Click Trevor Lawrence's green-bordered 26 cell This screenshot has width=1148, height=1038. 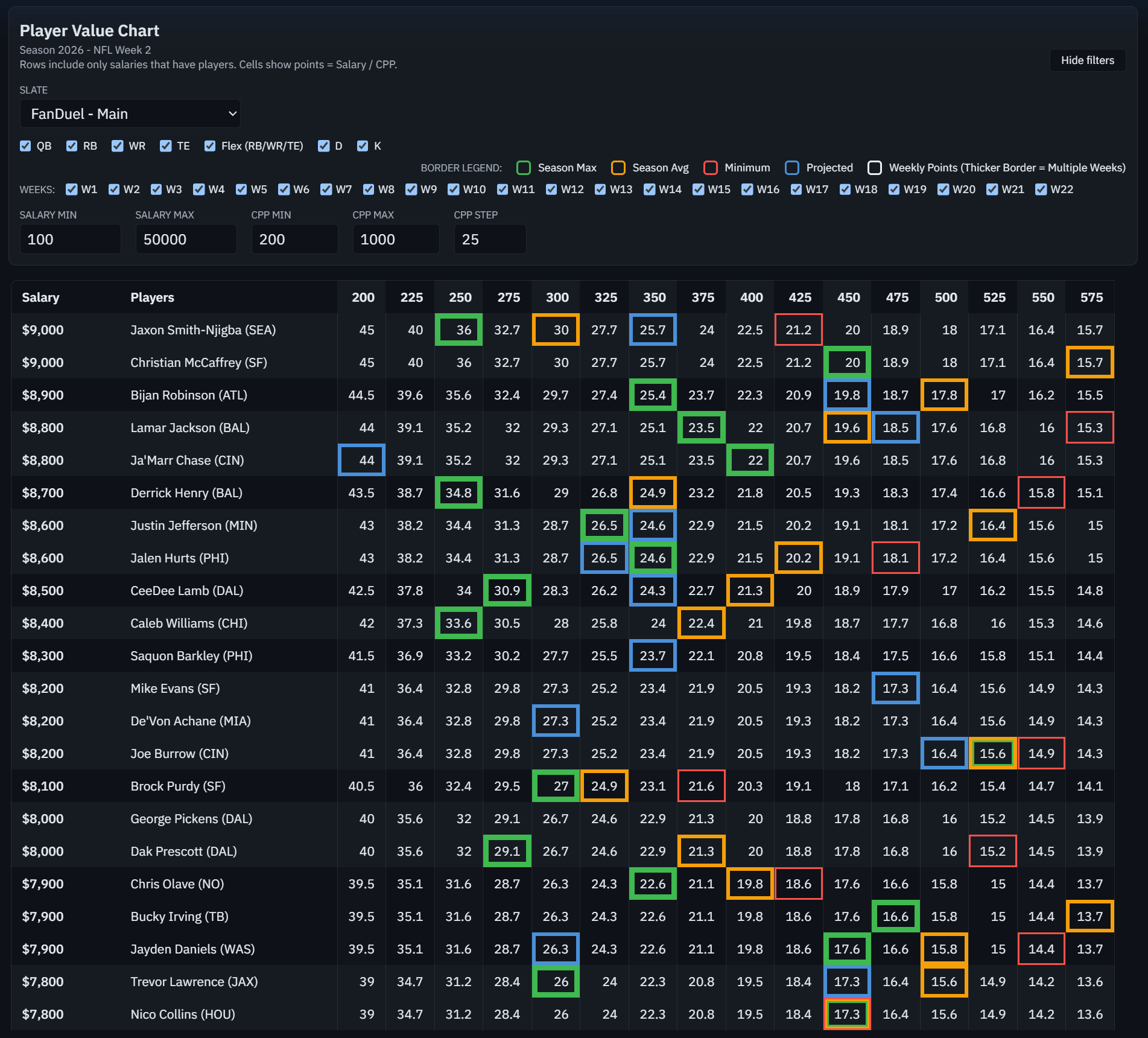coord(556,982)
